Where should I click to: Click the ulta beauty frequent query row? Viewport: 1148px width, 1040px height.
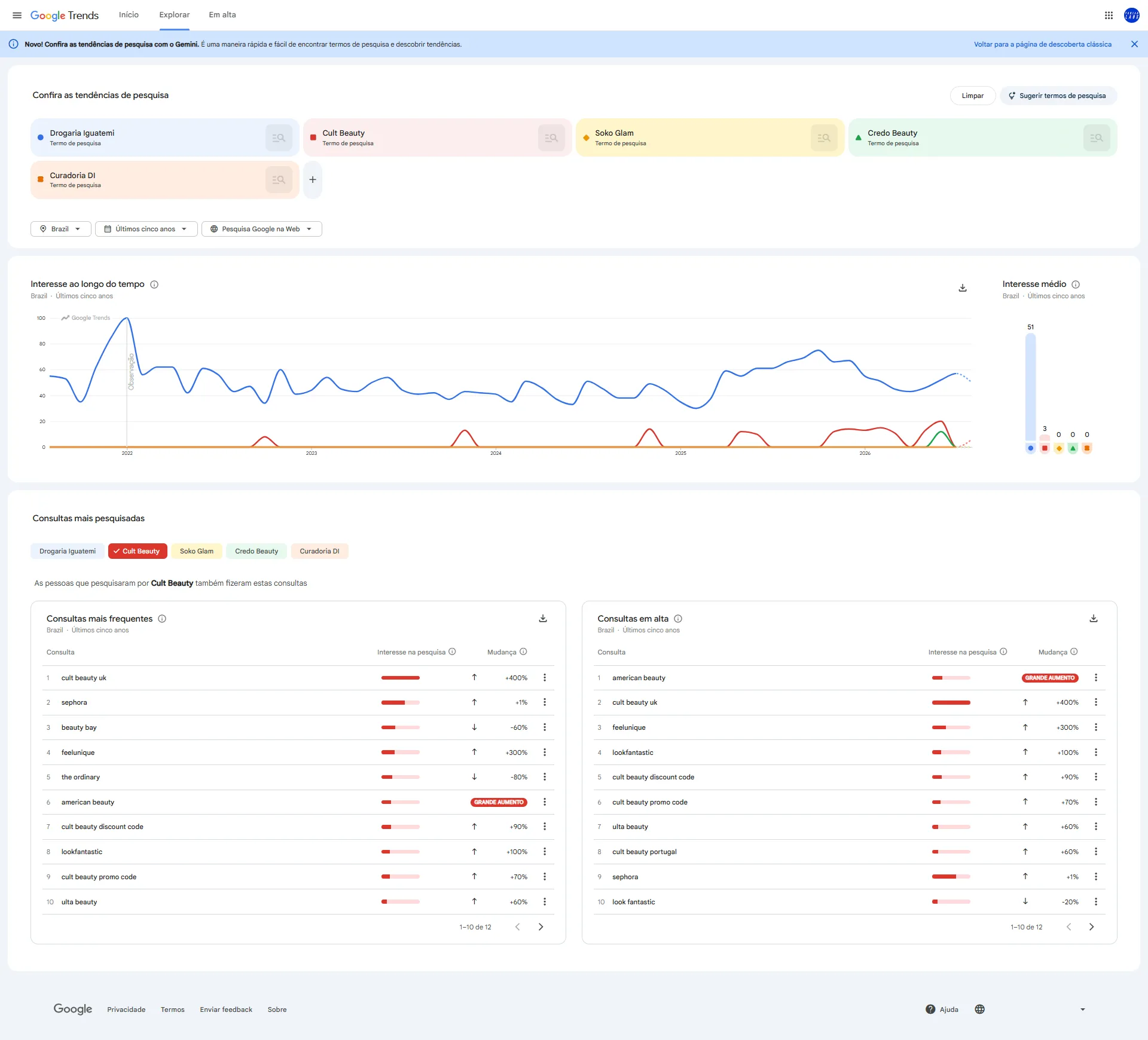point(298,901)
